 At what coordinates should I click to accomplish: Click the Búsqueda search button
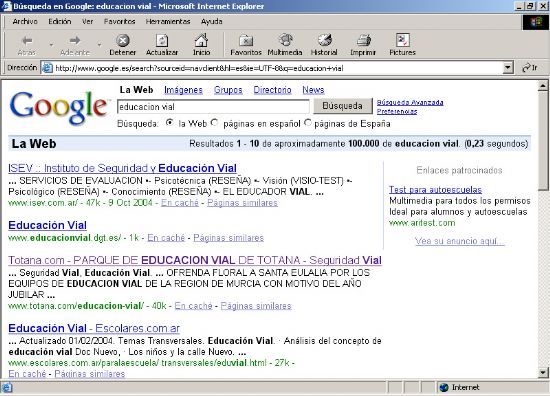(343, 106)
